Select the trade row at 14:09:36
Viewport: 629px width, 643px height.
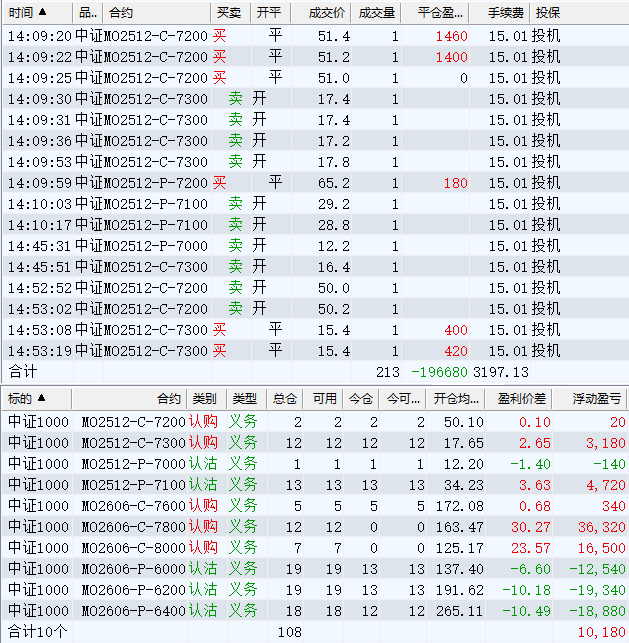[316, 141]
